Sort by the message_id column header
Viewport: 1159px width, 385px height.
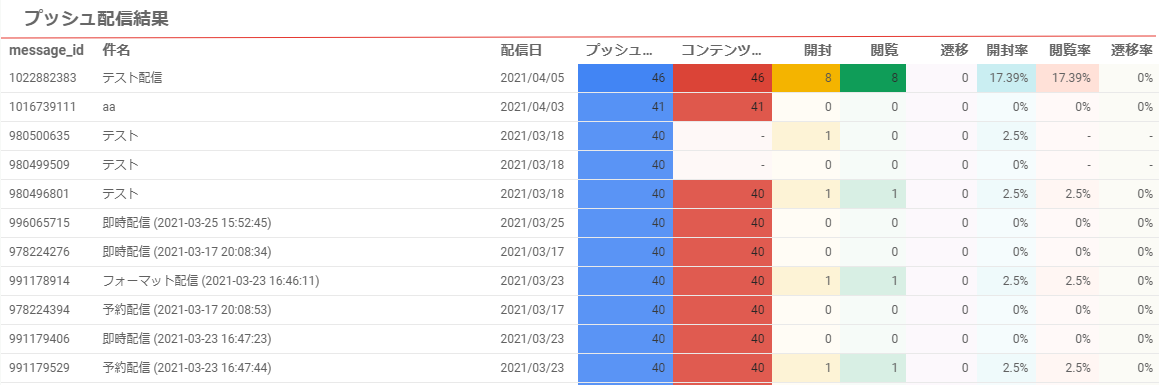pyautogui.click(x=46, y=50)
